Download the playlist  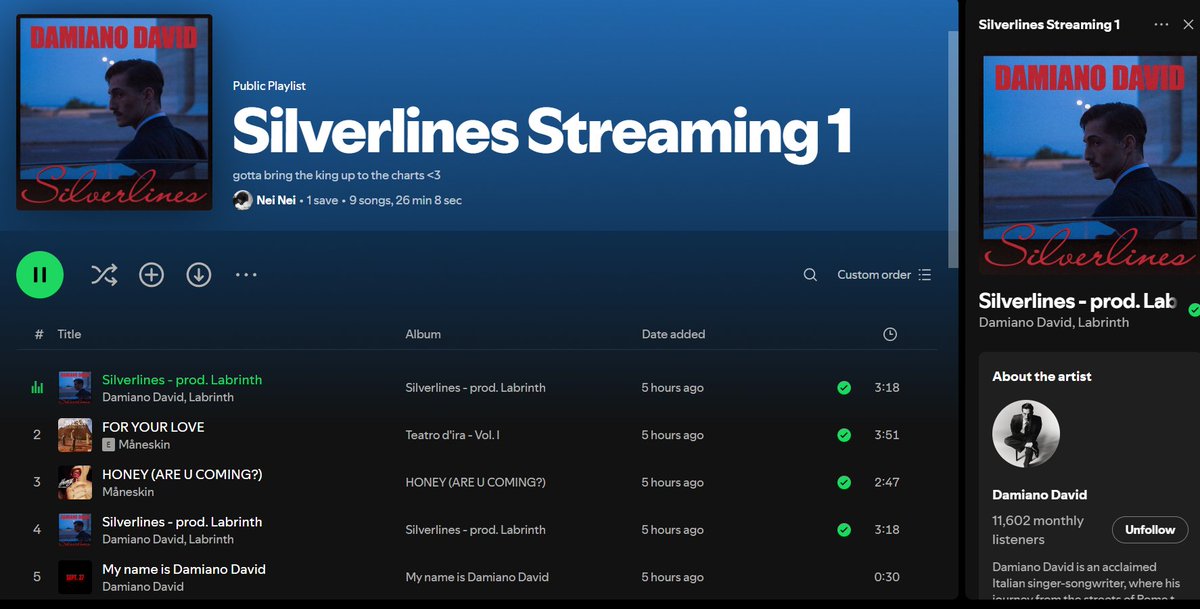click(198, 274)
